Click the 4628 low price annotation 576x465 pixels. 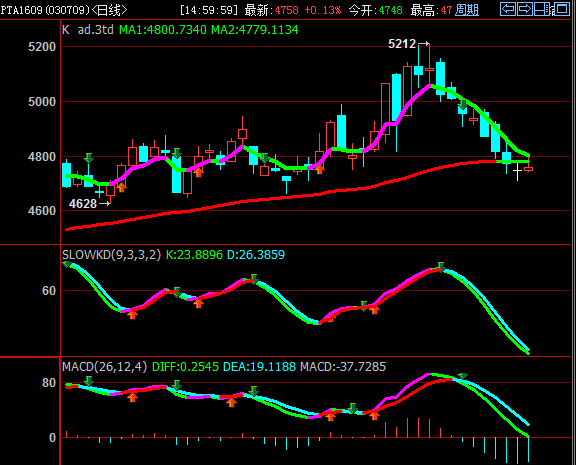coord(83,203)
